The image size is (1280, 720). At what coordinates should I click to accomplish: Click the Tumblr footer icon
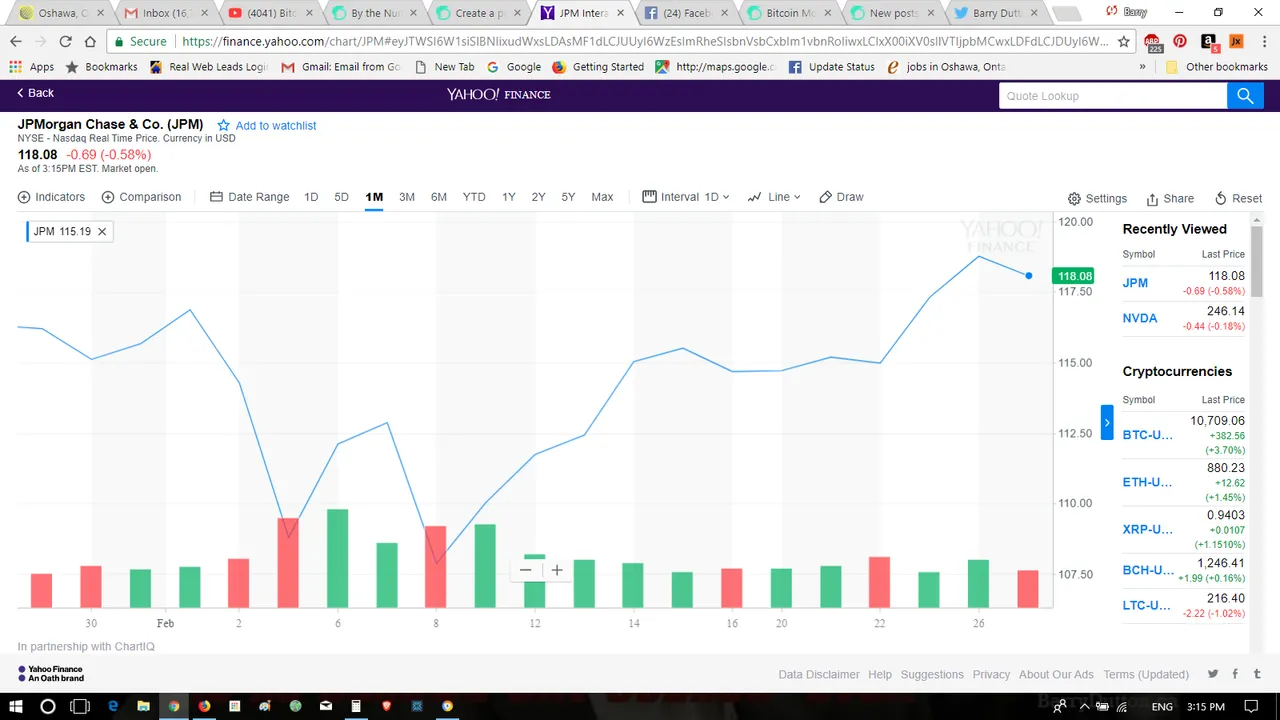click(1257, 674)
